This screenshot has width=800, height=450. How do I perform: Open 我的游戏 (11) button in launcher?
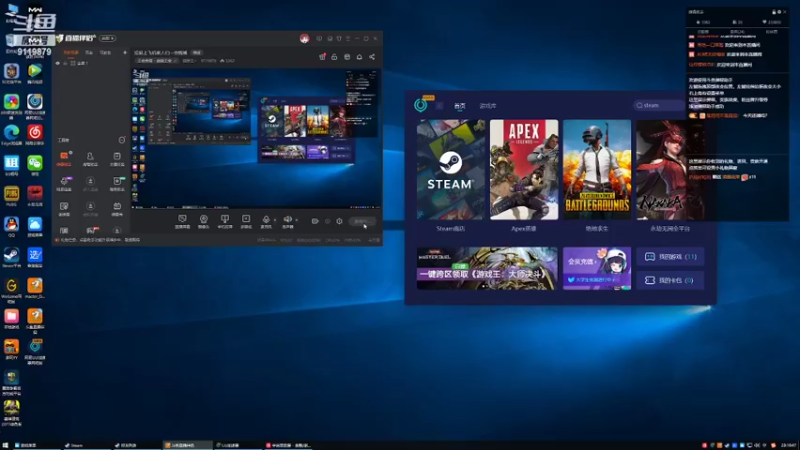tap(670, 257)
